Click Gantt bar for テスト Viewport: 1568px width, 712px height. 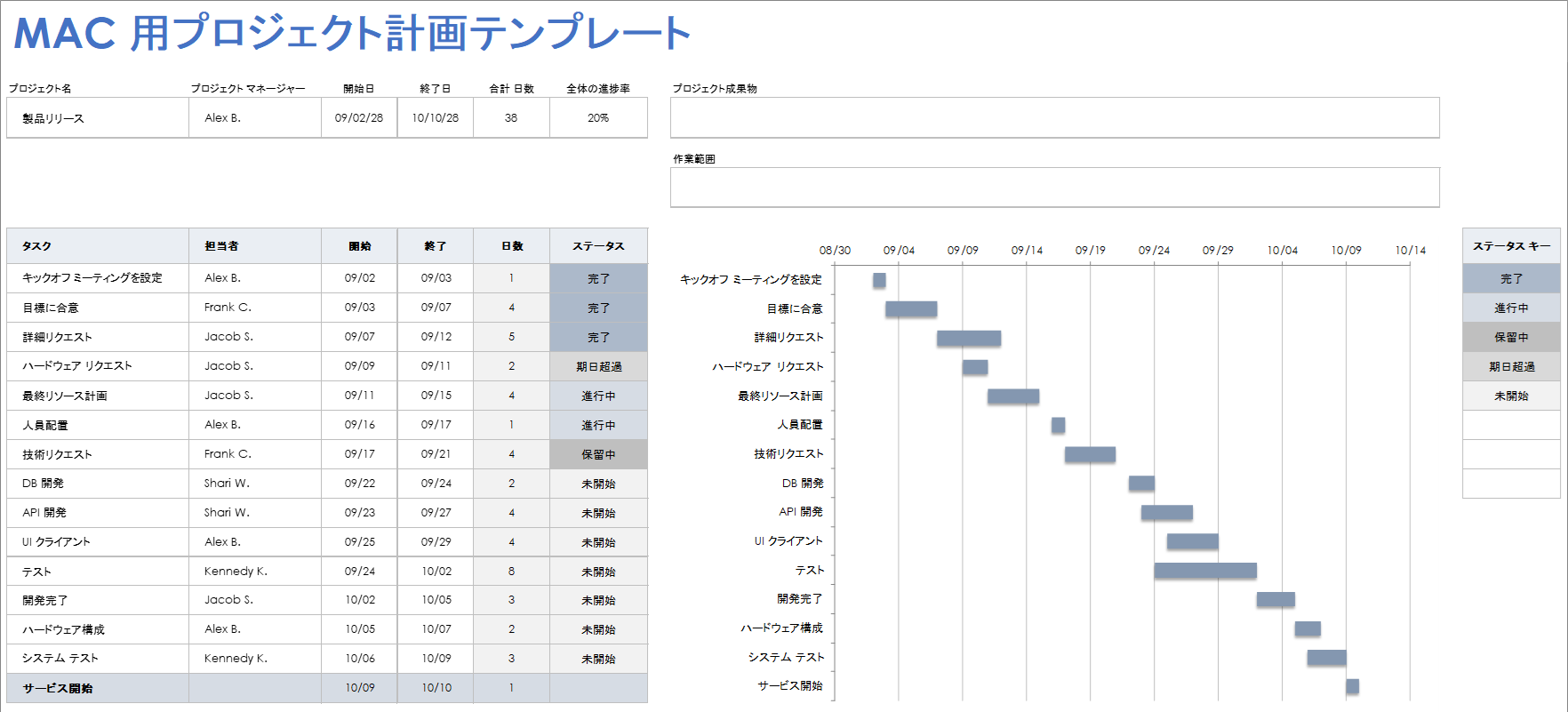pos(1205,571)
